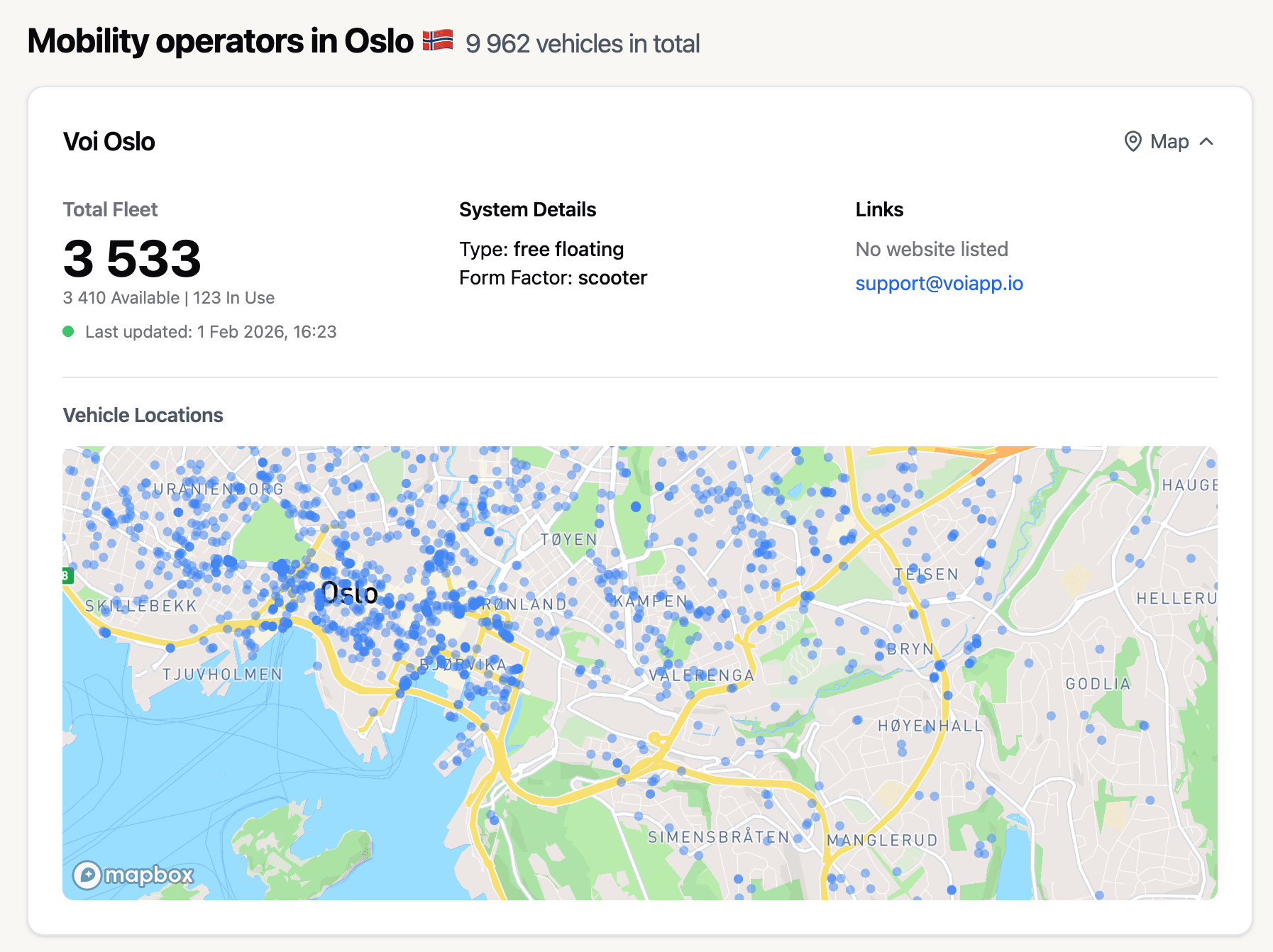Viewport: 1273px width, 952px height.
Task: Click the Mapbox logo on the map
Action: tap(133, 875)
